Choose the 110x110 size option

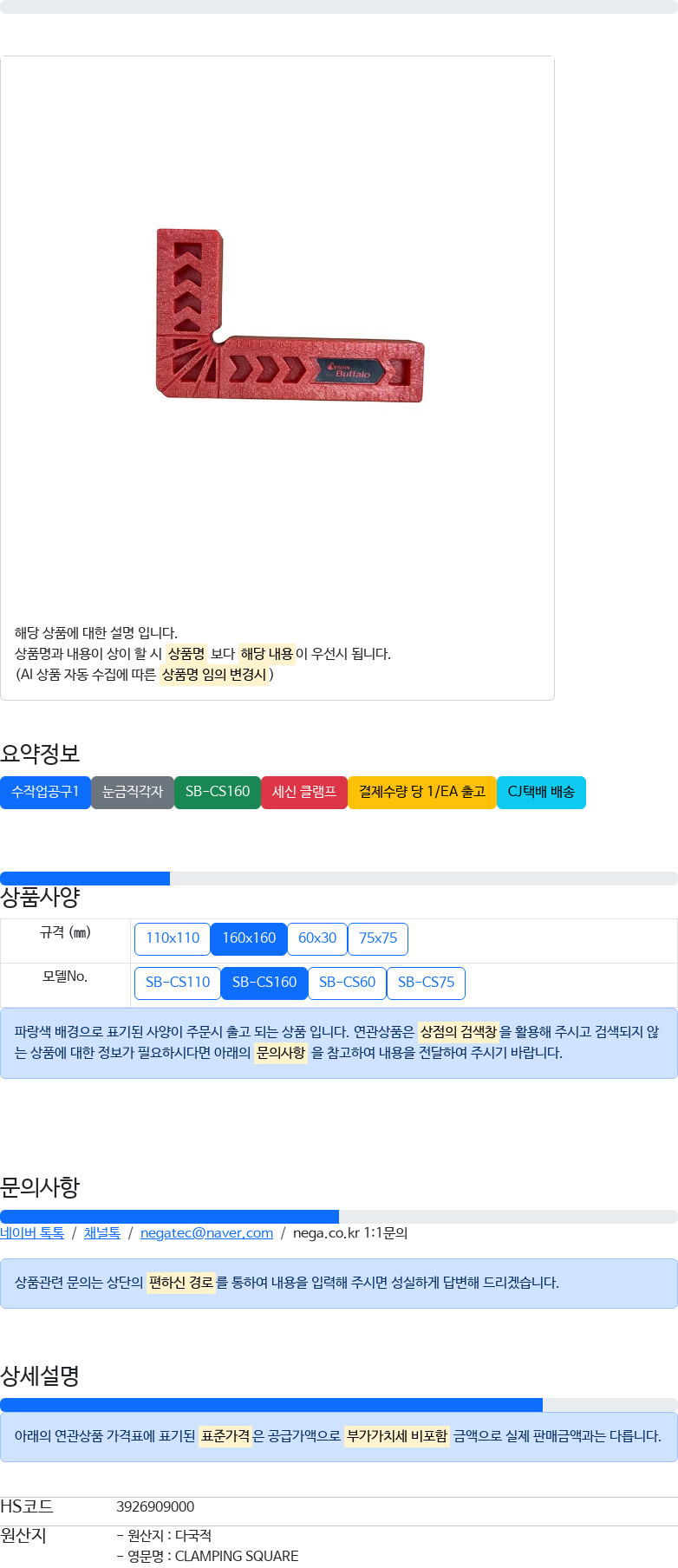pyautogui.click(x=173, y=938)
